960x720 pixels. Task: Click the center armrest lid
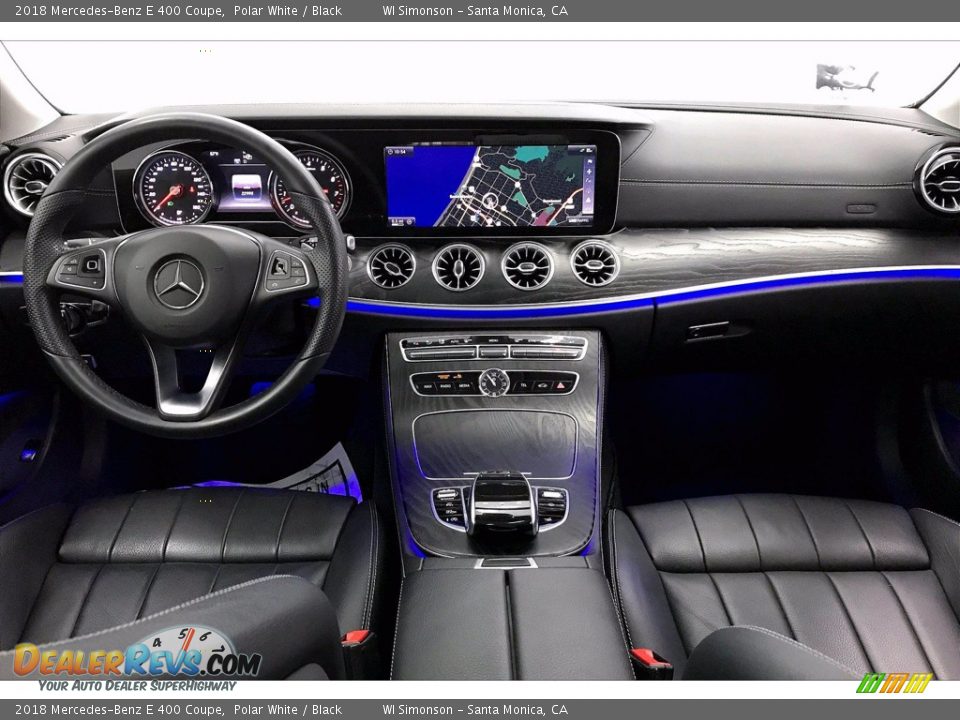pos(510,623)
